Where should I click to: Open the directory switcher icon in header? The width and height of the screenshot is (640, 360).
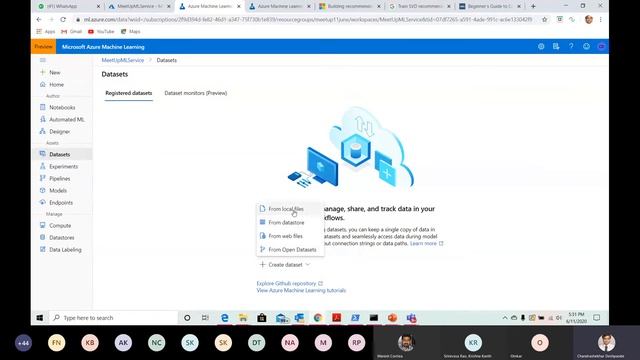click(x=556, y=47)
